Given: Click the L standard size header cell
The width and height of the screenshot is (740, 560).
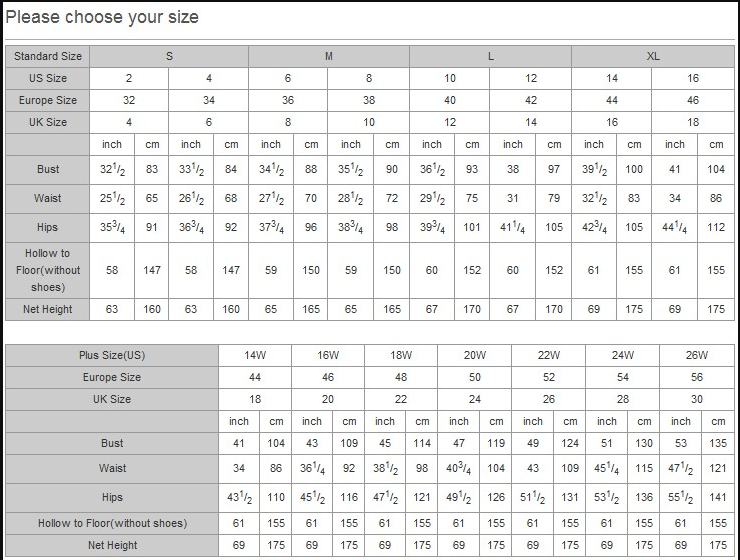Looking at the screenshot, I should (x=490, y=56).
